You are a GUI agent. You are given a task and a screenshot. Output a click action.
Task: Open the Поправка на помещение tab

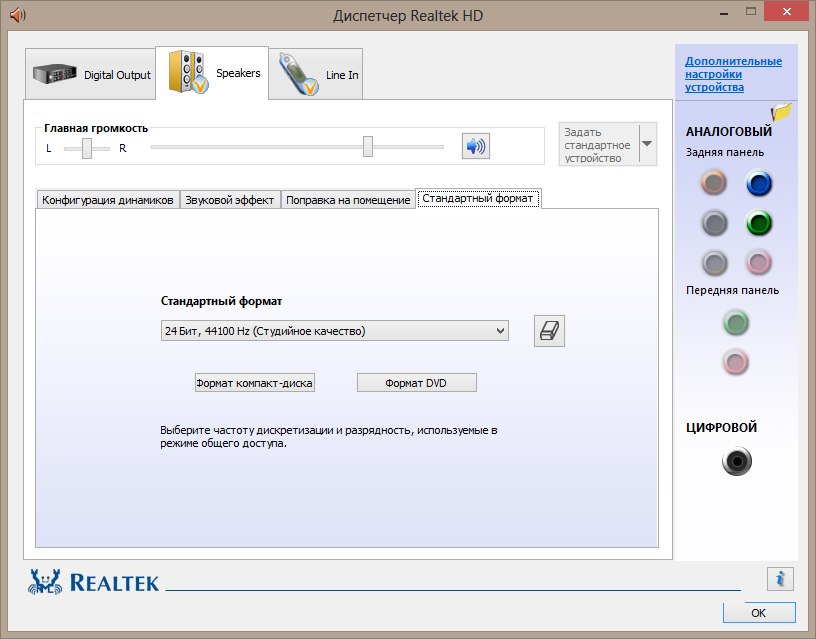point(348,200)
